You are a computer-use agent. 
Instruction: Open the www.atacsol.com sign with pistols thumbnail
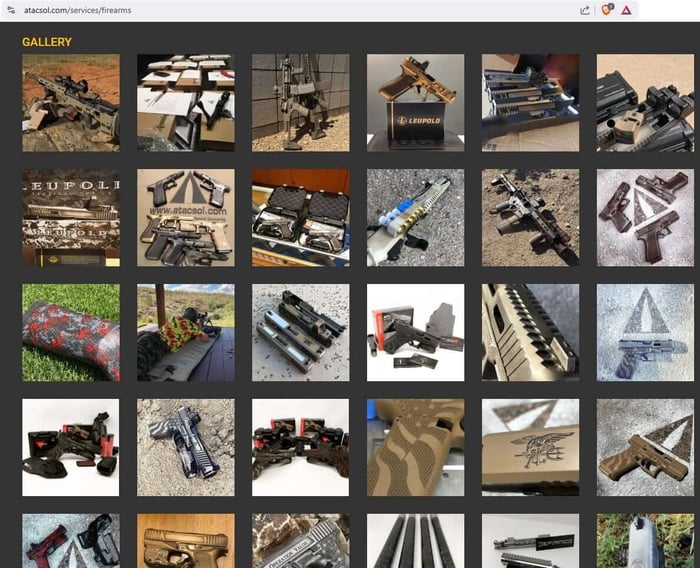coord(185,217)
